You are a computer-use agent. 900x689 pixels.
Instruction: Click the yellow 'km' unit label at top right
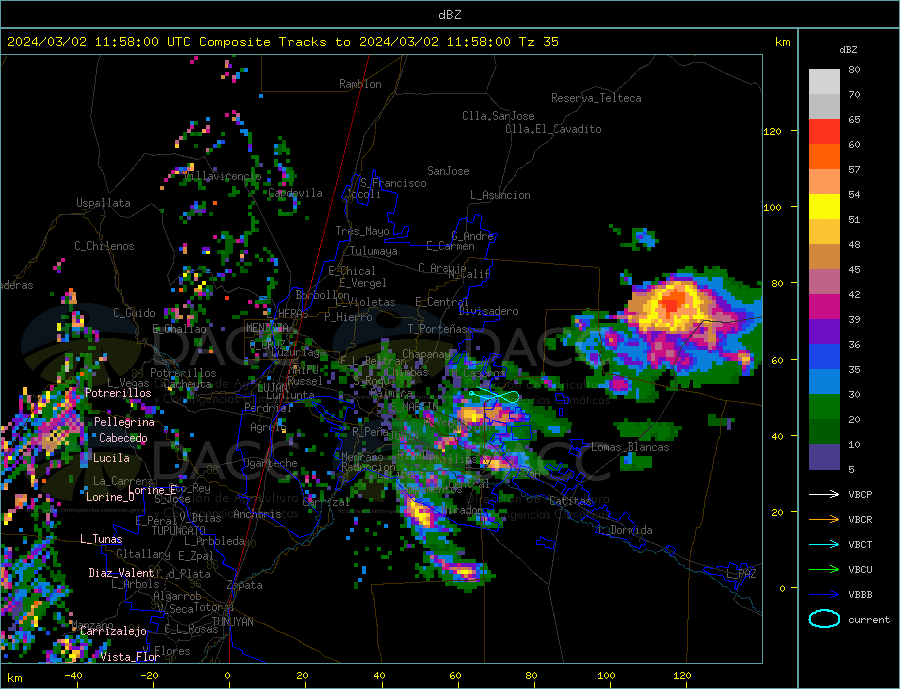pyautogui.click(x=782, y=42)
